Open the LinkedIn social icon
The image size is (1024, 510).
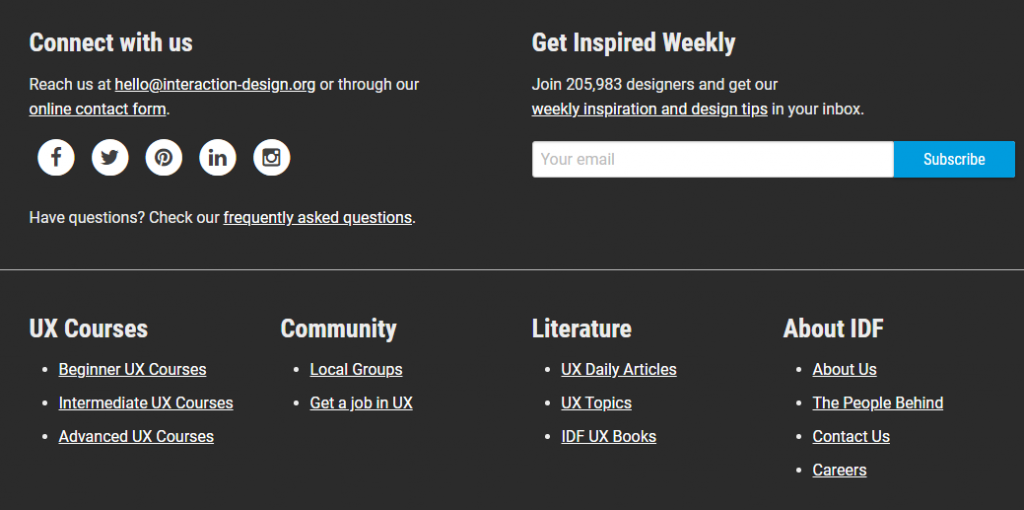[x=218, y=157]
